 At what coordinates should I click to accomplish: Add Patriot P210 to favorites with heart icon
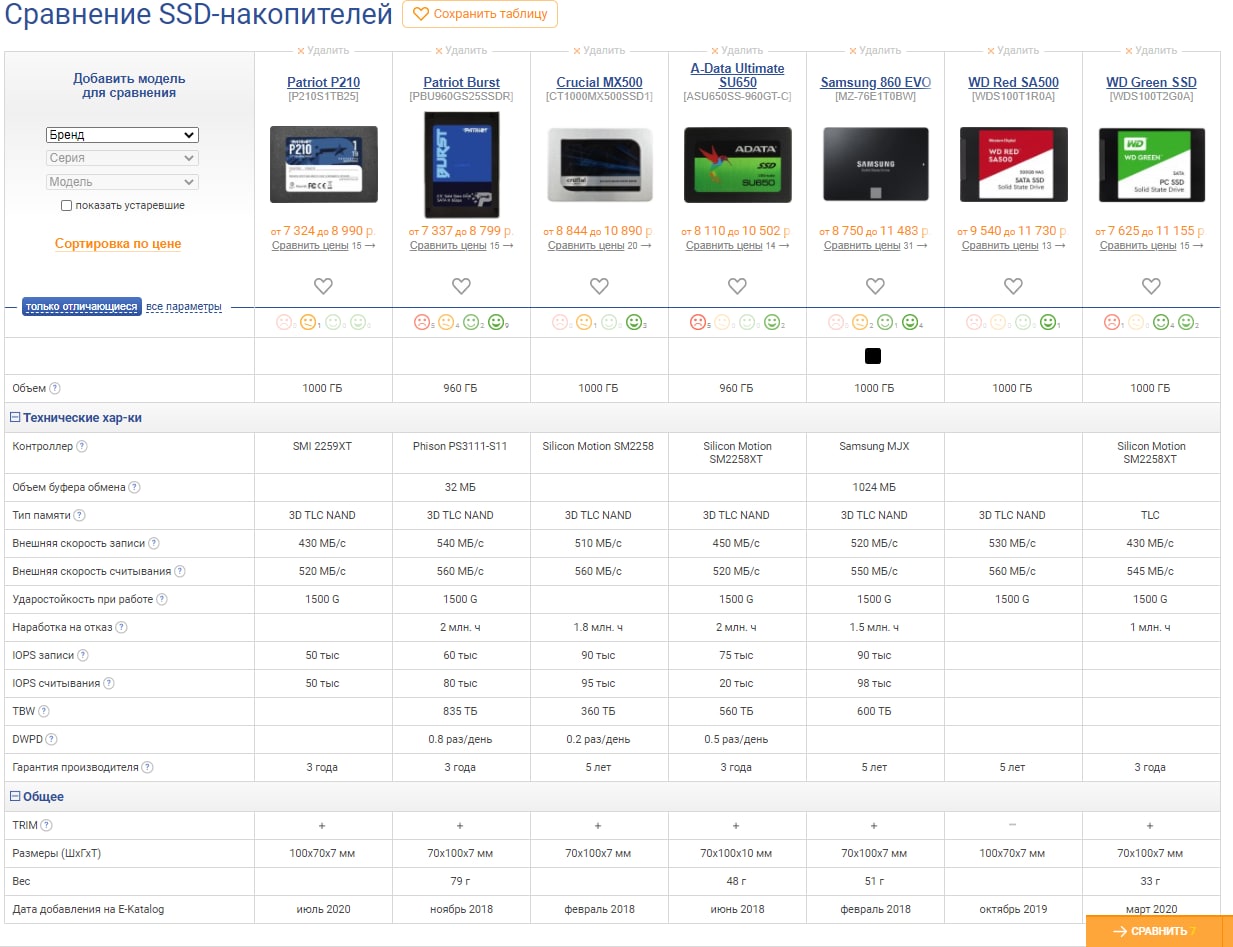pyautogui.click(x=323, y=286)
